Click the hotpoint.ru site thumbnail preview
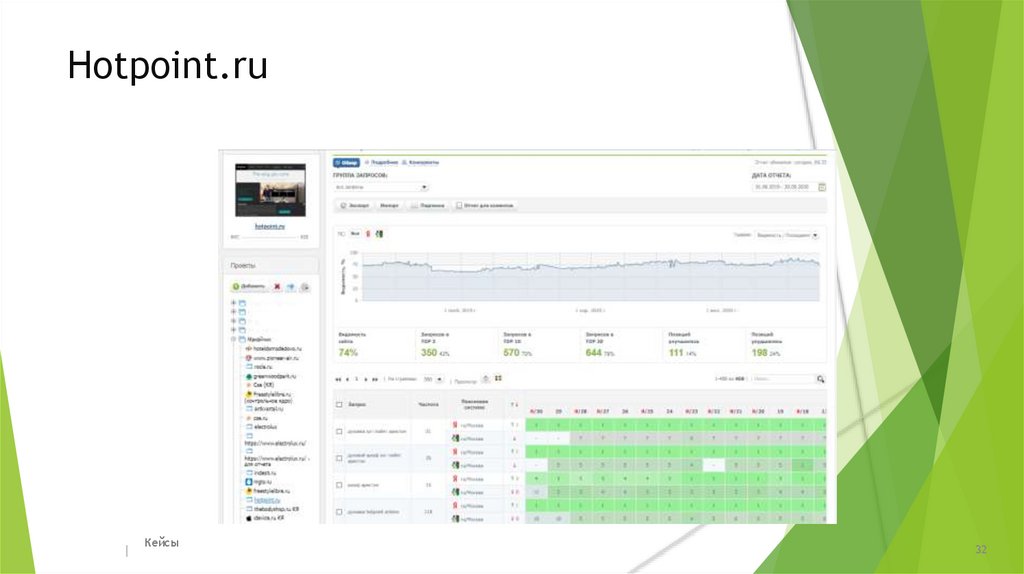 [270, 190]
